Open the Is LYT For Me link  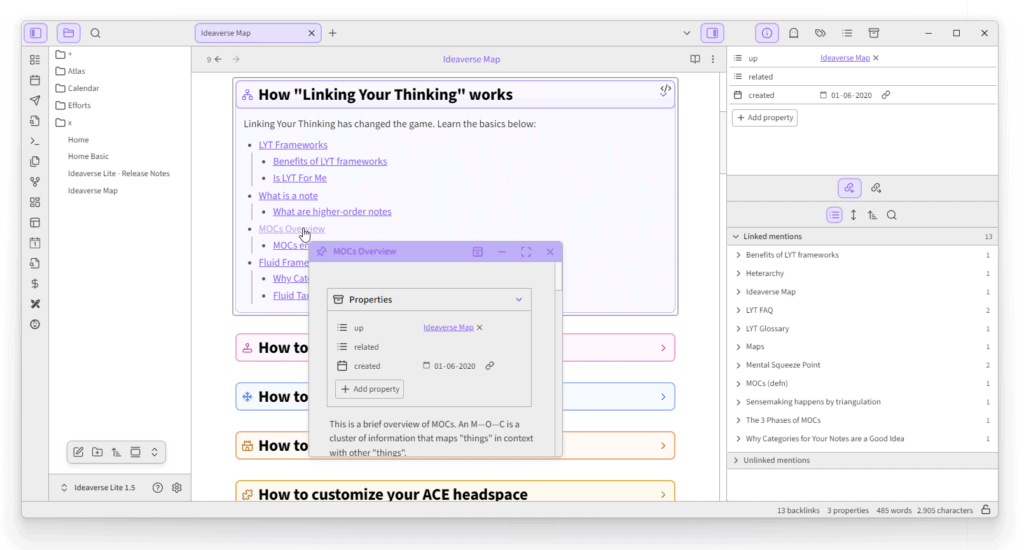[x=300, y=178]
